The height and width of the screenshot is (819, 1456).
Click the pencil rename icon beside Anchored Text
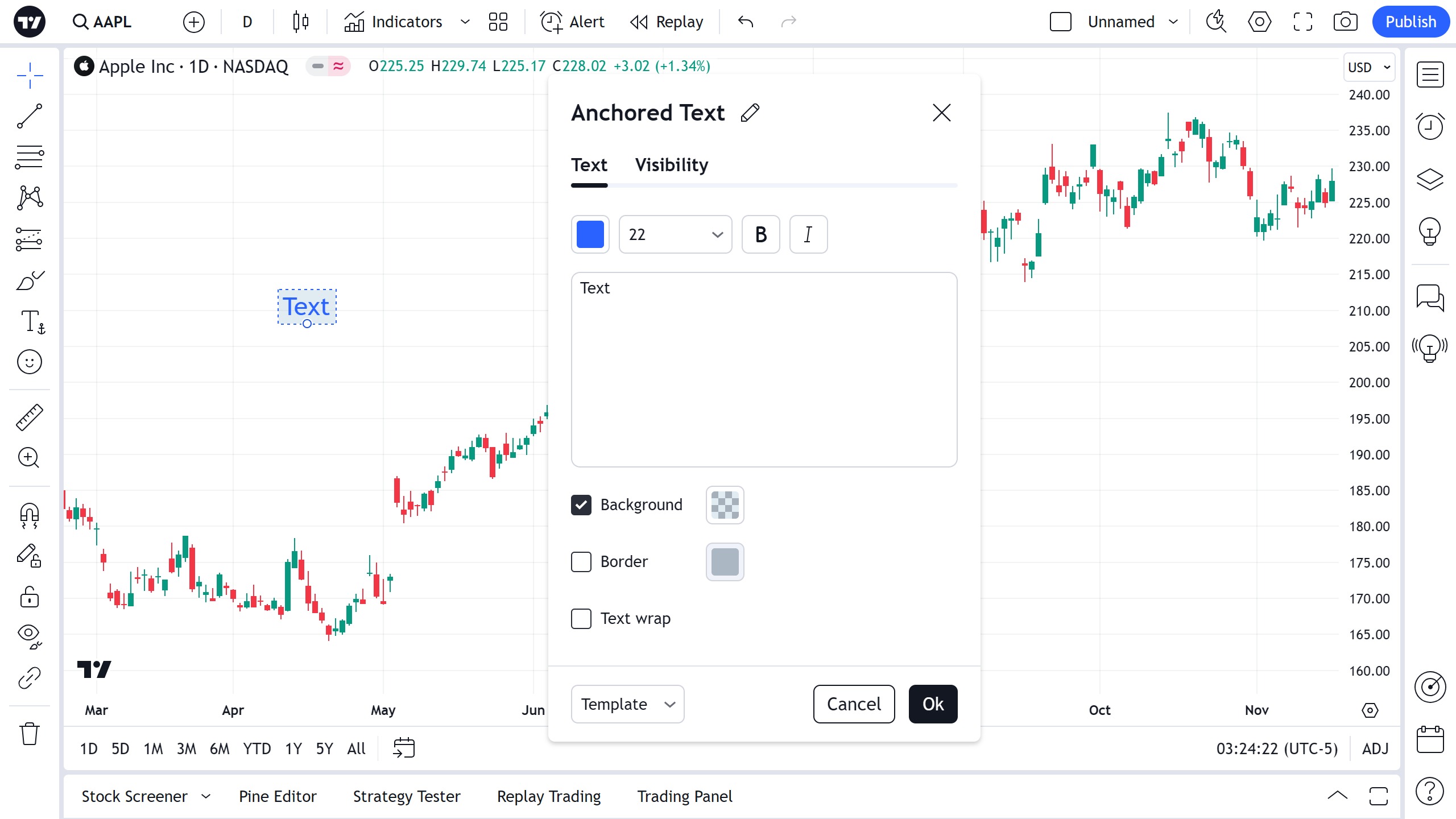750,113
